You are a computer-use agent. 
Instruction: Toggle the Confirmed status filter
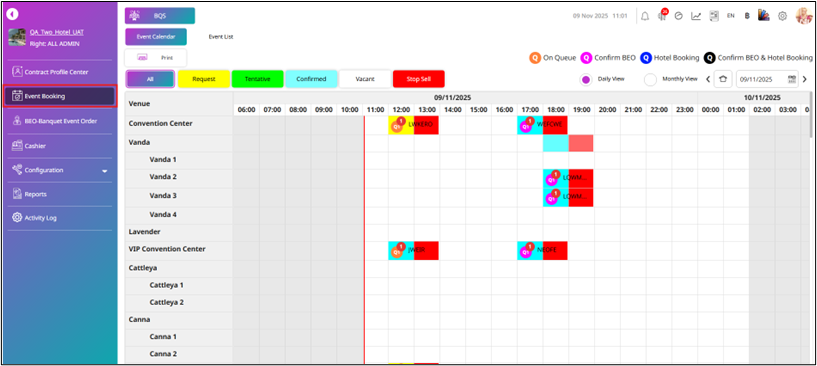(x=311, y=79)
